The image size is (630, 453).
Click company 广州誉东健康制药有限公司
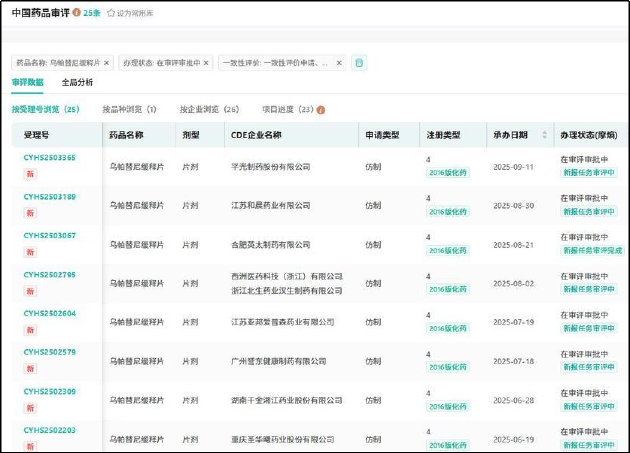tap(278, 361)
